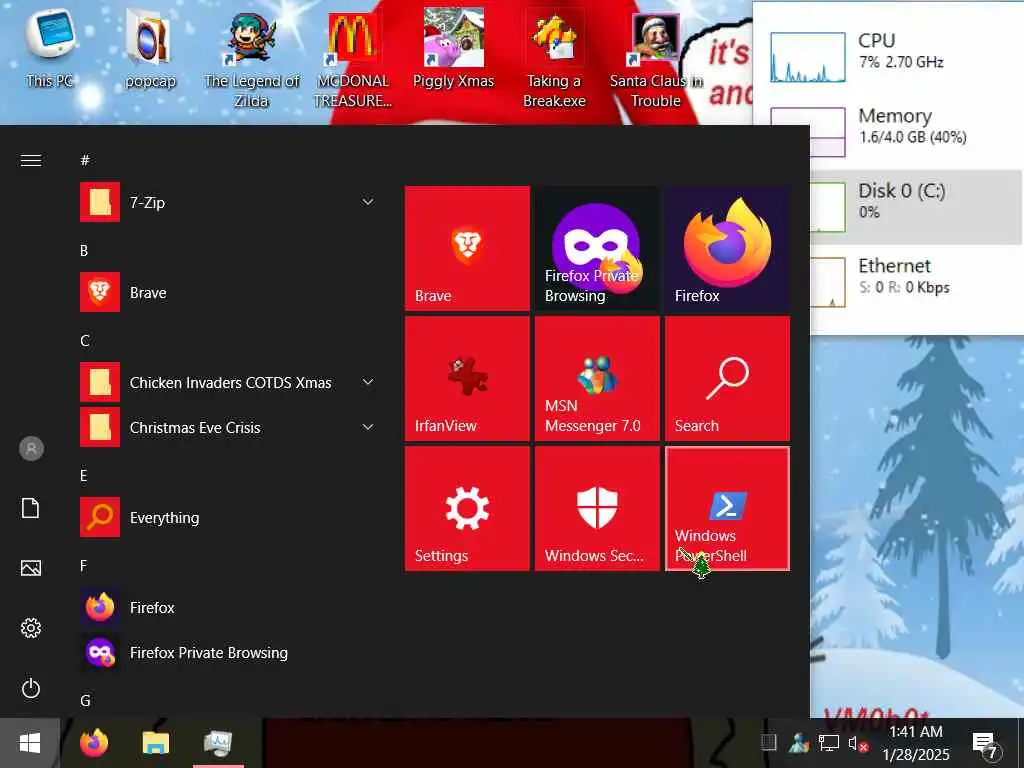Select Taking a Break.exe desktop icon
This screenshot has width=1024, height=768.
click(x=554, y=59)
